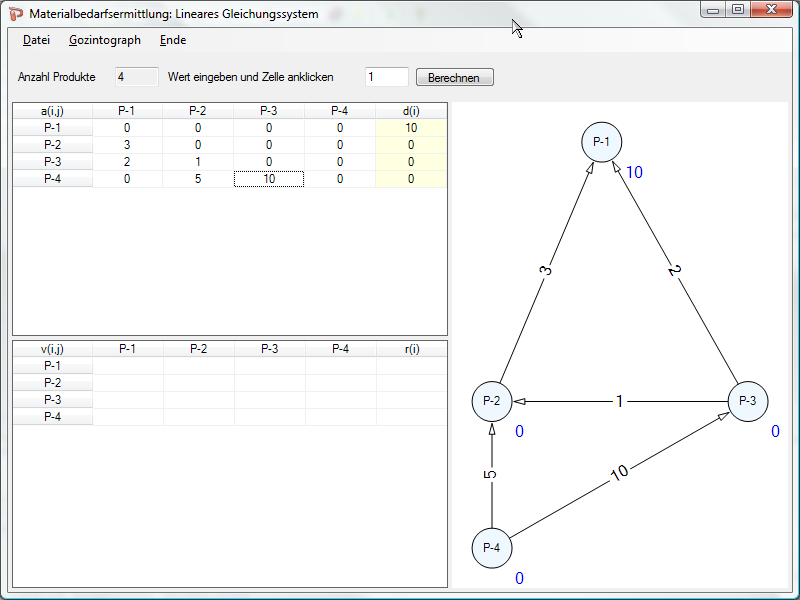The image size is (800, 600).
Task: Select the P-1 node in the graph
Action: pyautogui.click(x=601, y=142)
